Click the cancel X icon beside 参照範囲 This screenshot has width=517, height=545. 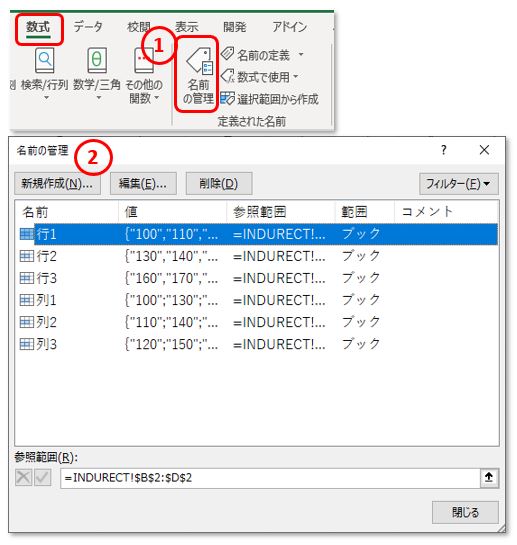[x=23, y=478]
